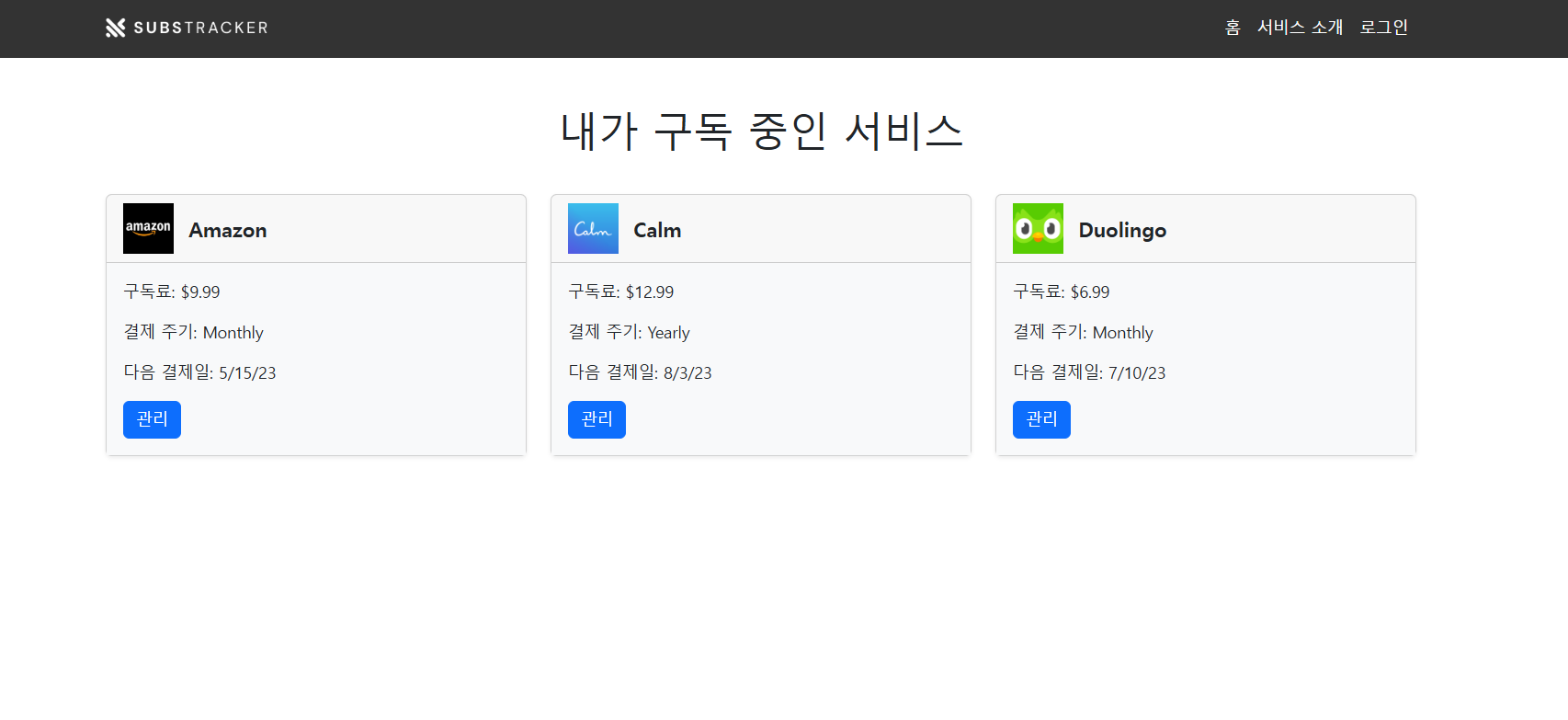The width and height of the screenshot is (1568, 720).
Task: Click the 구독료: $12.99 text
Action: pyautogui.click(x=620, y=291)
